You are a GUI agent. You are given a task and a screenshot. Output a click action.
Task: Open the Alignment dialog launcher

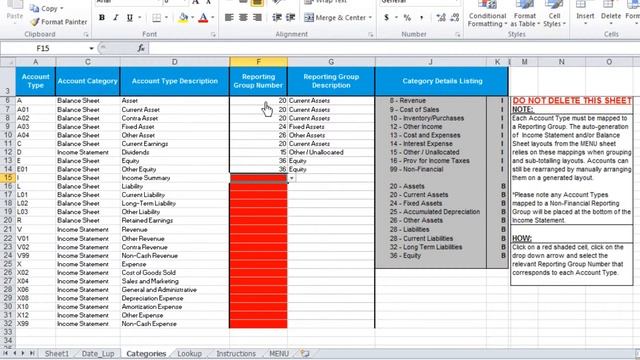[x=371, y=35]
